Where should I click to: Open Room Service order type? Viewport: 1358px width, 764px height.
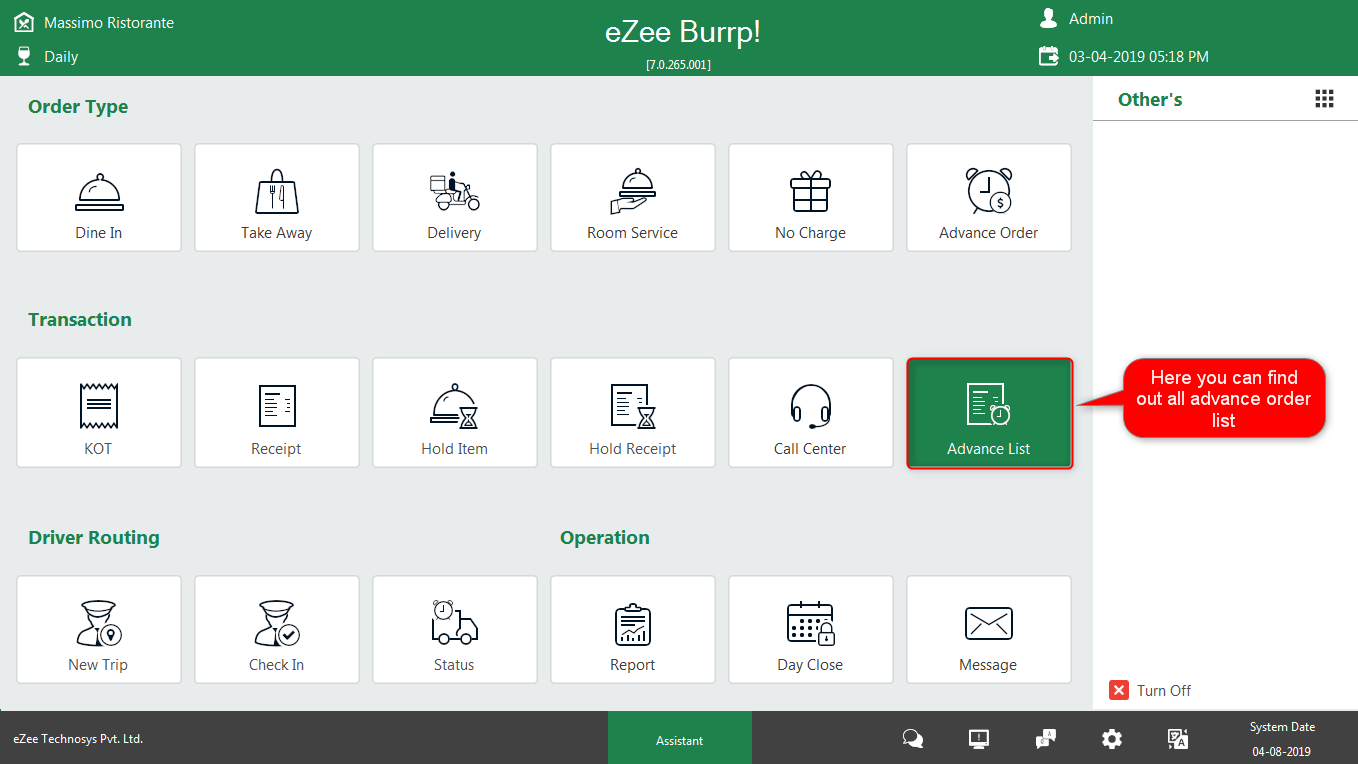[633, 197]
